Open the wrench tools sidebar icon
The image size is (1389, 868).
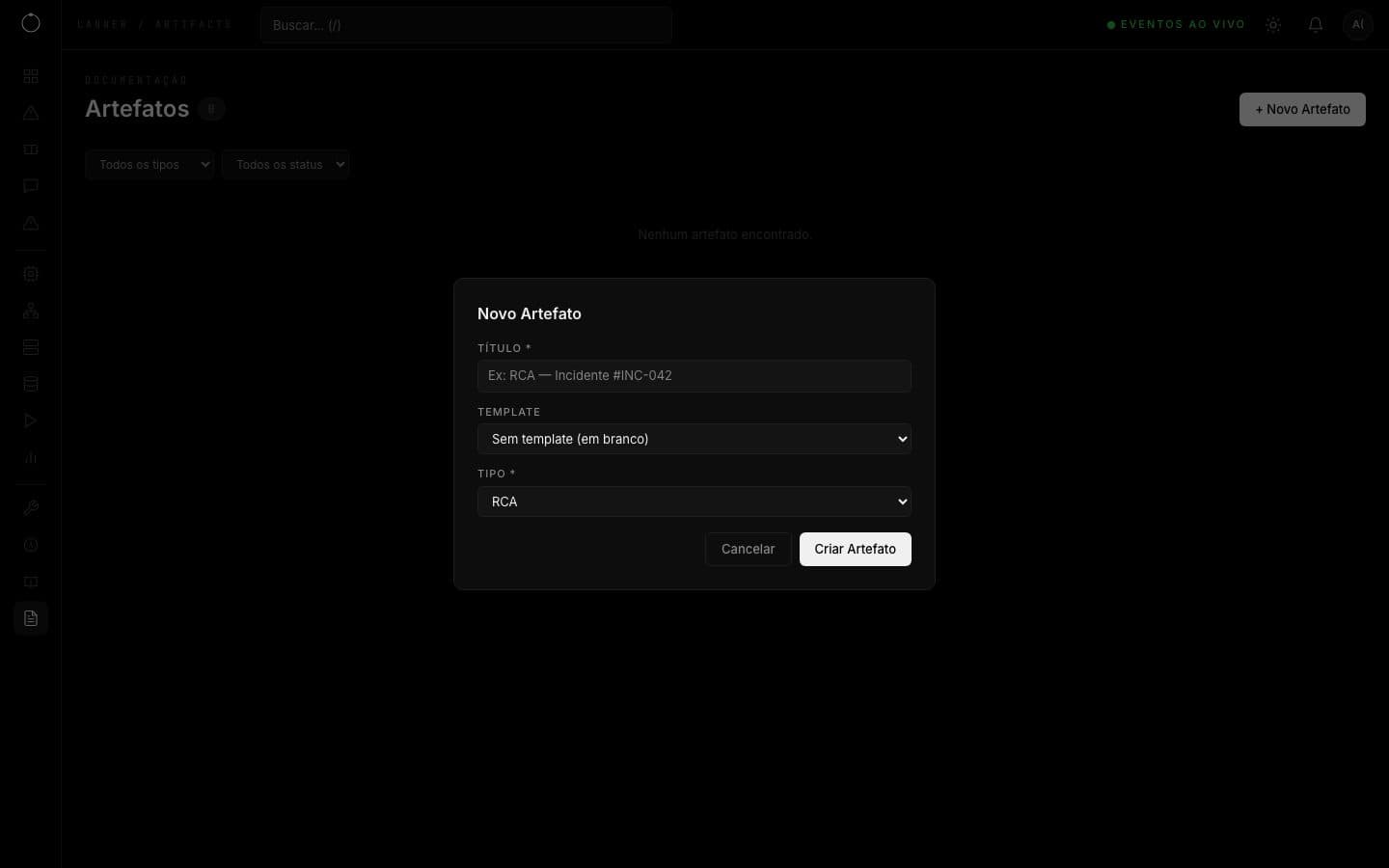[31, 508]
